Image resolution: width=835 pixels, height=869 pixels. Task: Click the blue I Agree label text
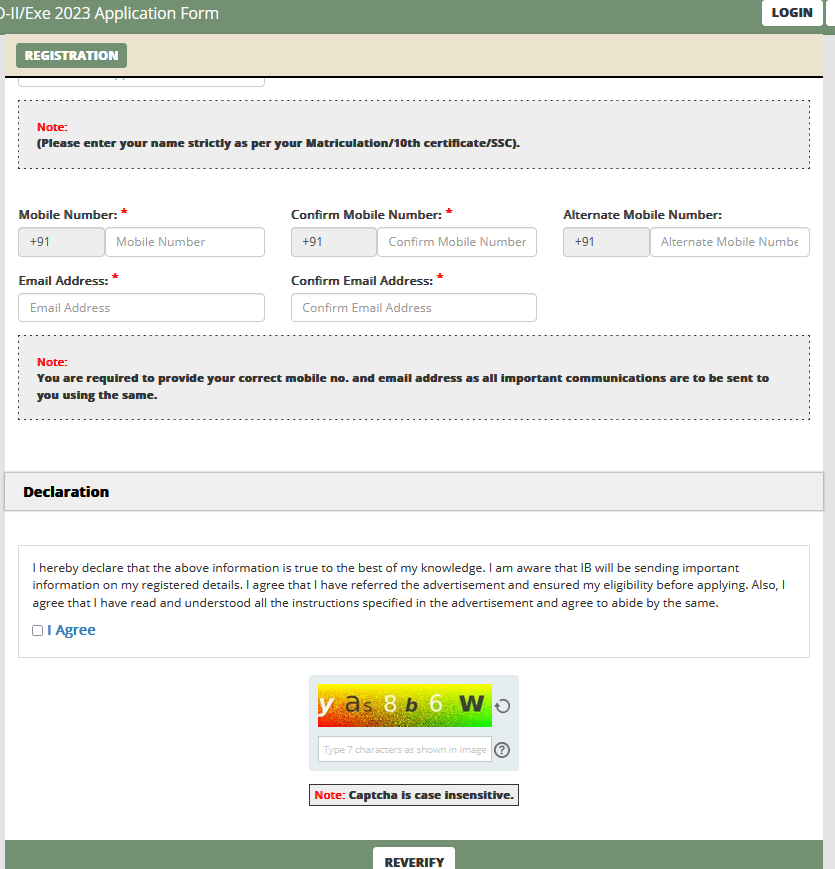point(71,630)
